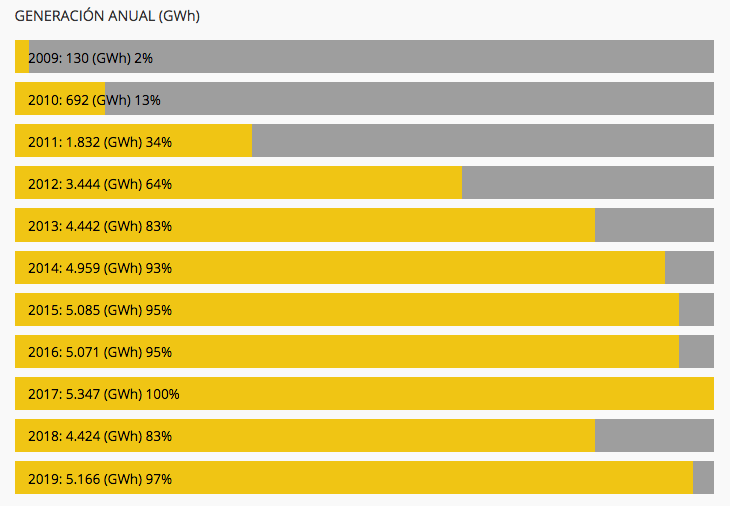Screen dimensions: 730x506
Task: Click the 2018: 4.424 (GWh) 83% label
Action: [100, 436]
